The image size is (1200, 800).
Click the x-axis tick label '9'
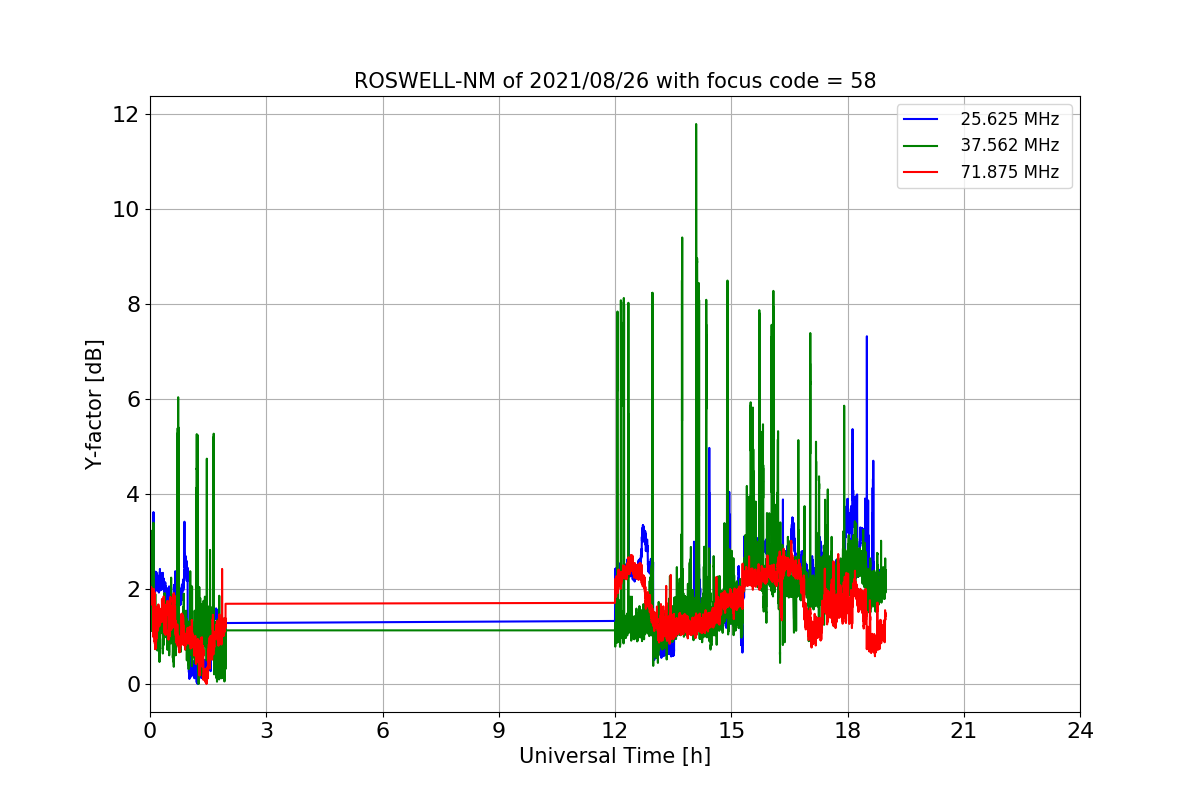(x=499, y=731)
